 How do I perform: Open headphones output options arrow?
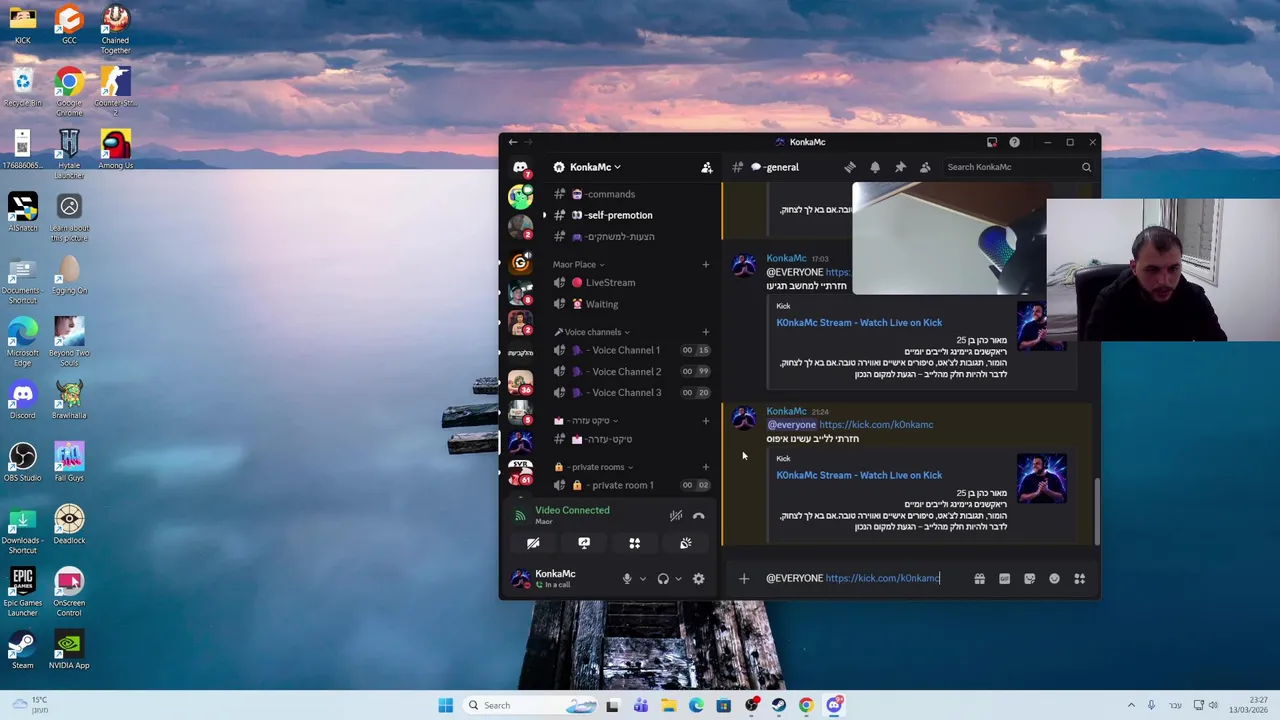point(678,579)
